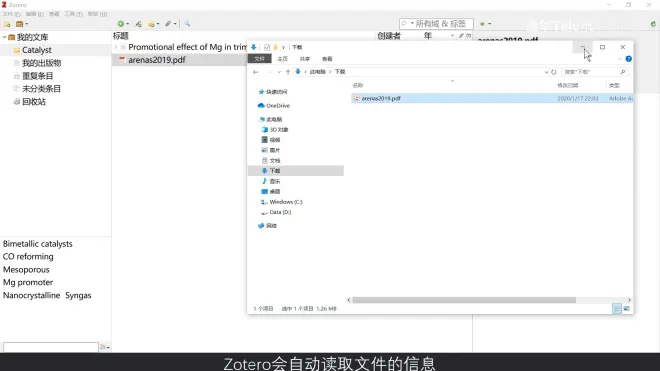Click the New Collection icon in Zotero toolbar
This screenshot has height=371, width=660.
pyautogui.click(x=7, y=24)
